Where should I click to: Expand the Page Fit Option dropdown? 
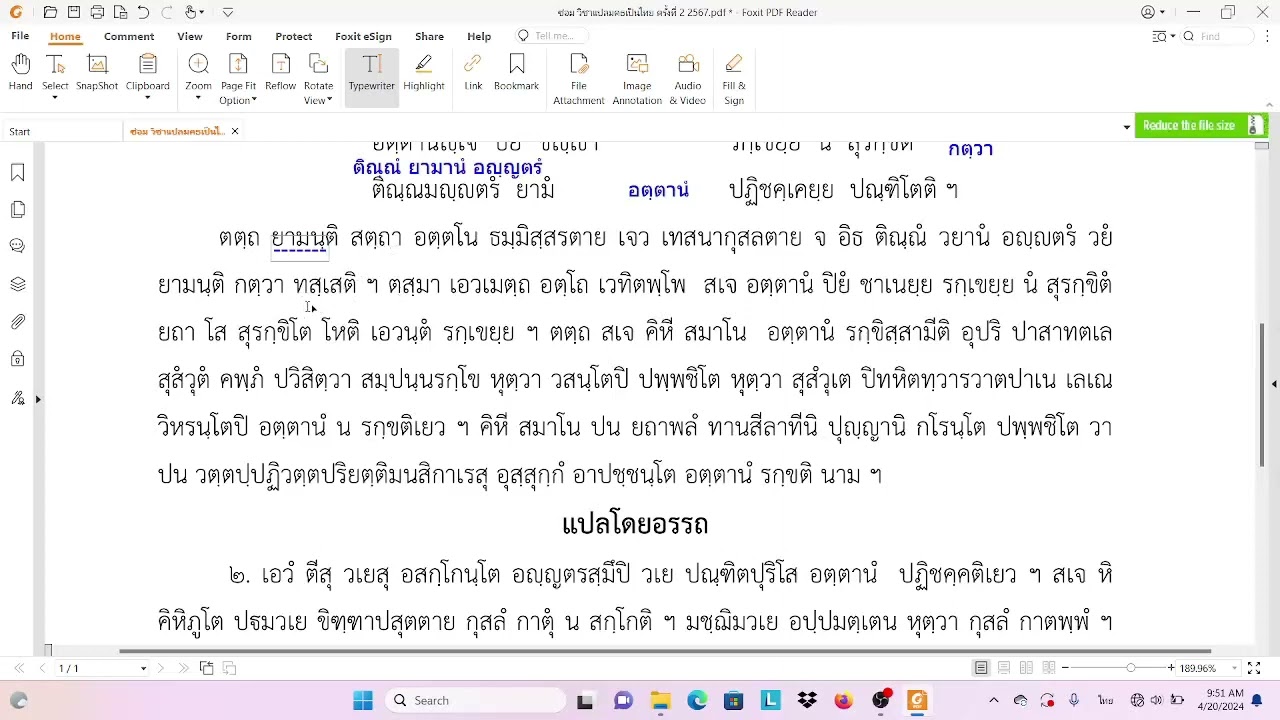[254, 100]
